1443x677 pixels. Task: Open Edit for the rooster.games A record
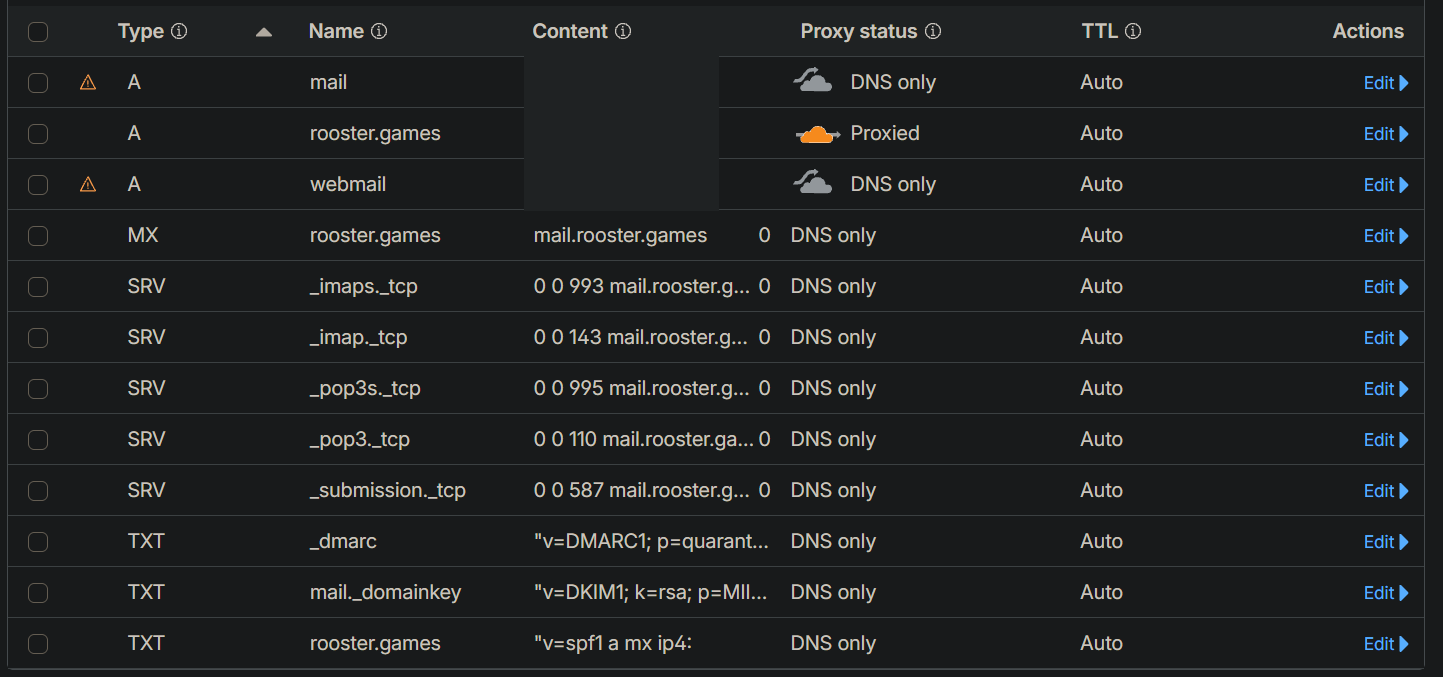(x=1385, y=134)
